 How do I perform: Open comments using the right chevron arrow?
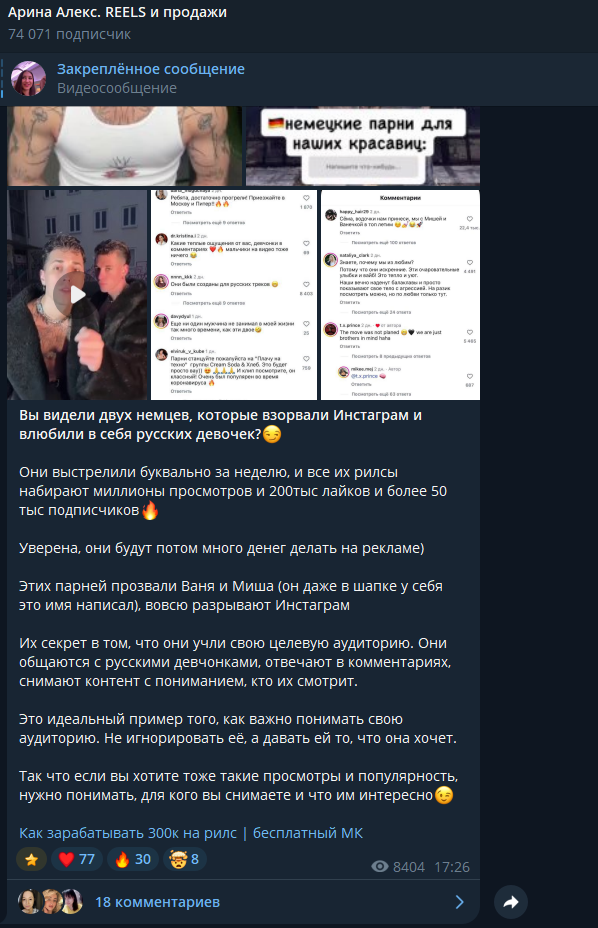tap(459, 902)
